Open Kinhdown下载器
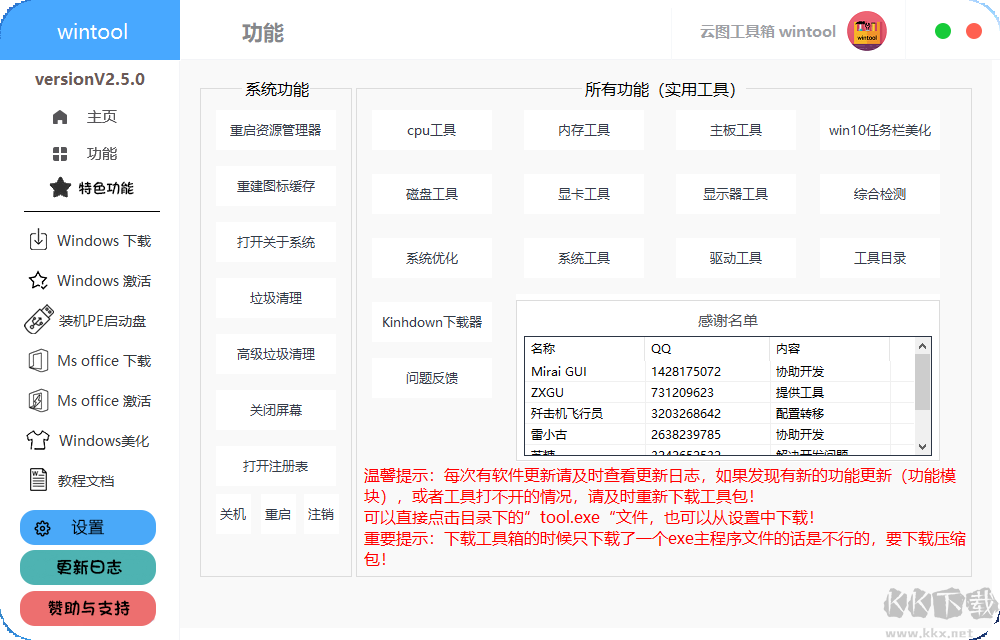1000x640 pixels. pos(431,322)
